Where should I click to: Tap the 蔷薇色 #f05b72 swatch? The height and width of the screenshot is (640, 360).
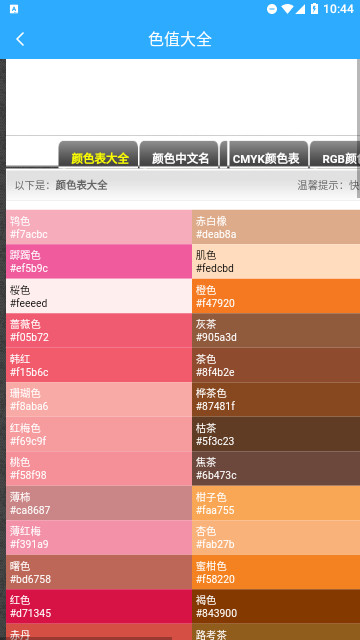click(x=99, y=331)
